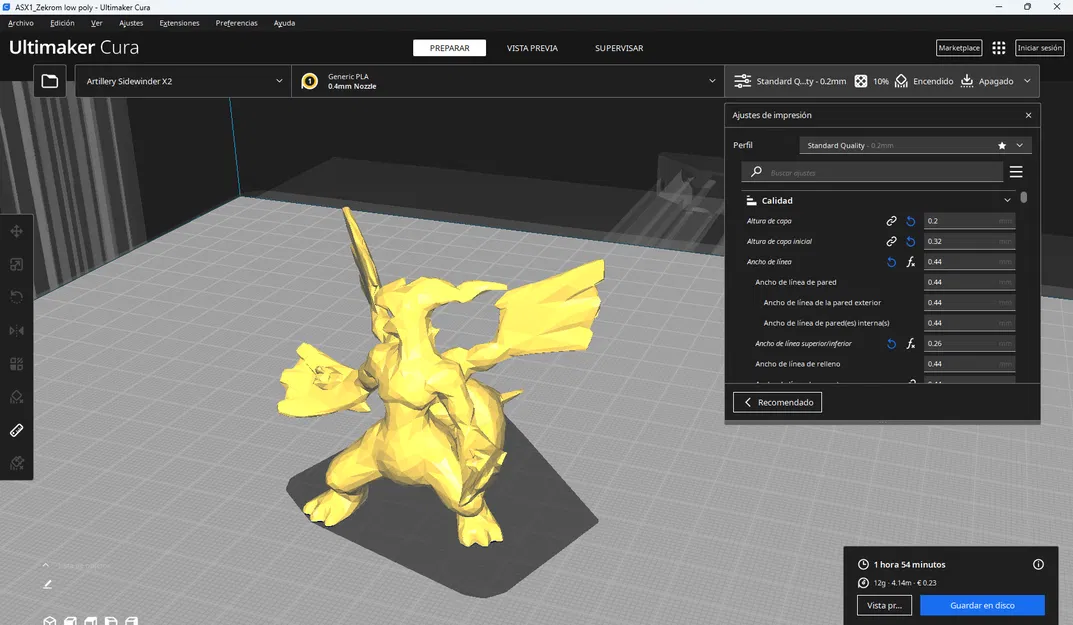Open the Extensiones menu

pyautogui.click(x=179, y=22)
